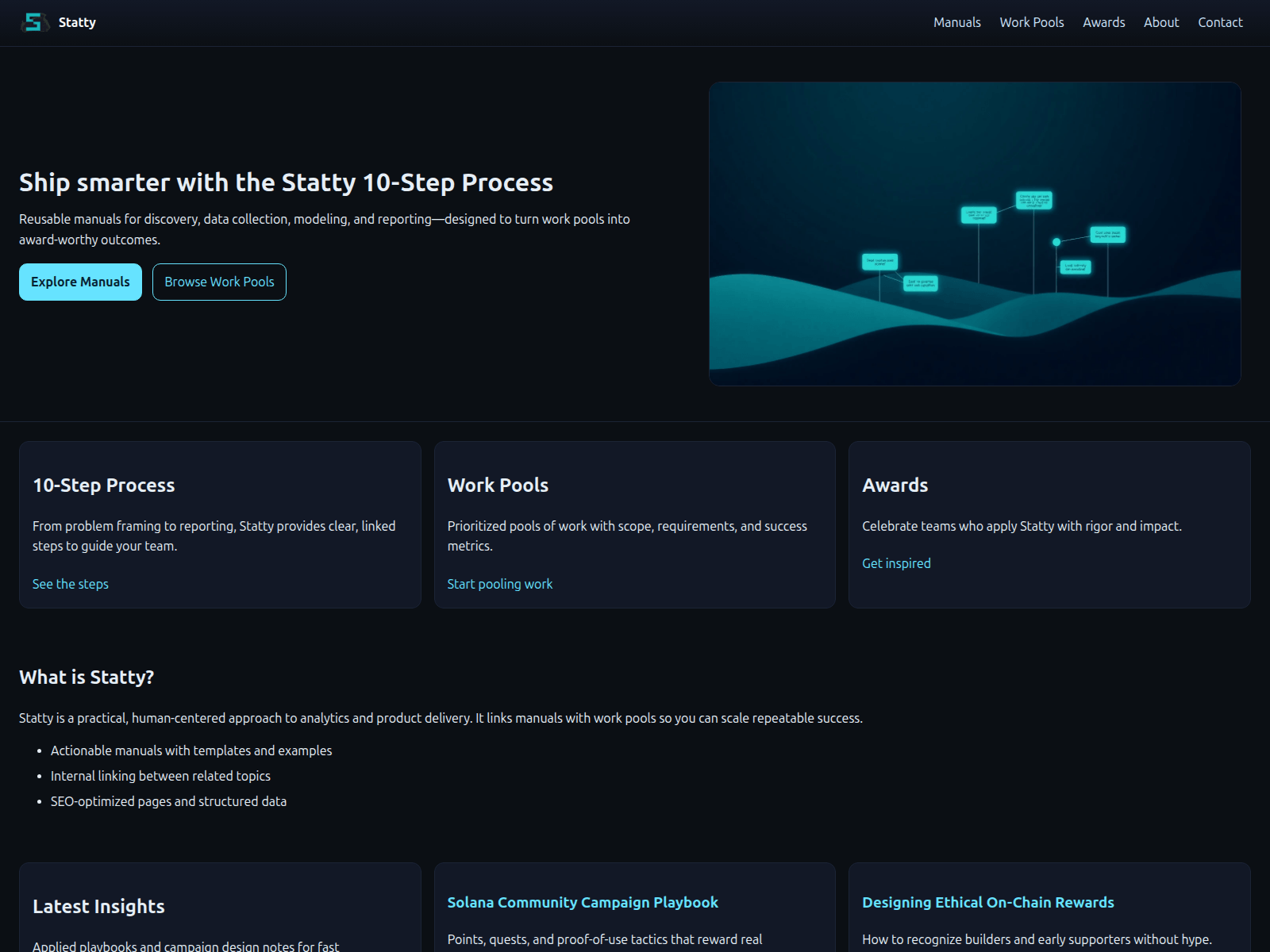Click the Statty logo icon

[34, 22]
